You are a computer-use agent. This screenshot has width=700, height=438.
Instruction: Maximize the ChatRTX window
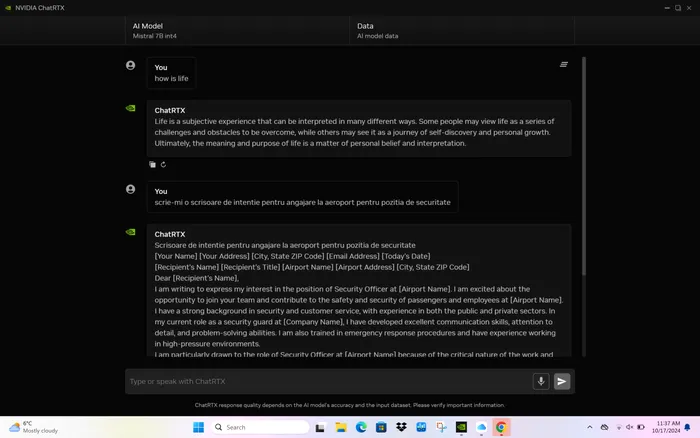678,8
